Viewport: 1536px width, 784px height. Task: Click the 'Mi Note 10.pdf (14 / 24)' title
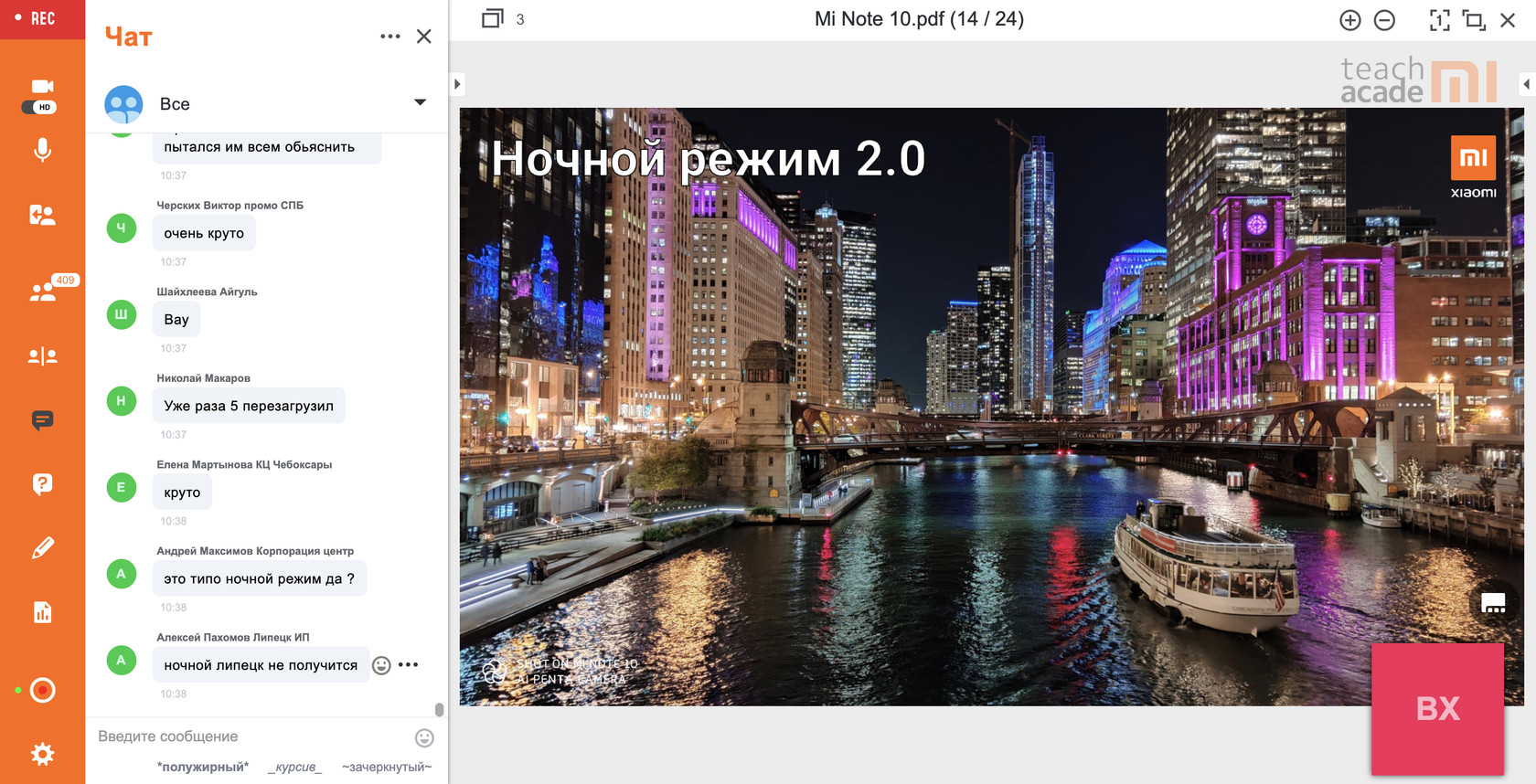(x=919, y=19)
